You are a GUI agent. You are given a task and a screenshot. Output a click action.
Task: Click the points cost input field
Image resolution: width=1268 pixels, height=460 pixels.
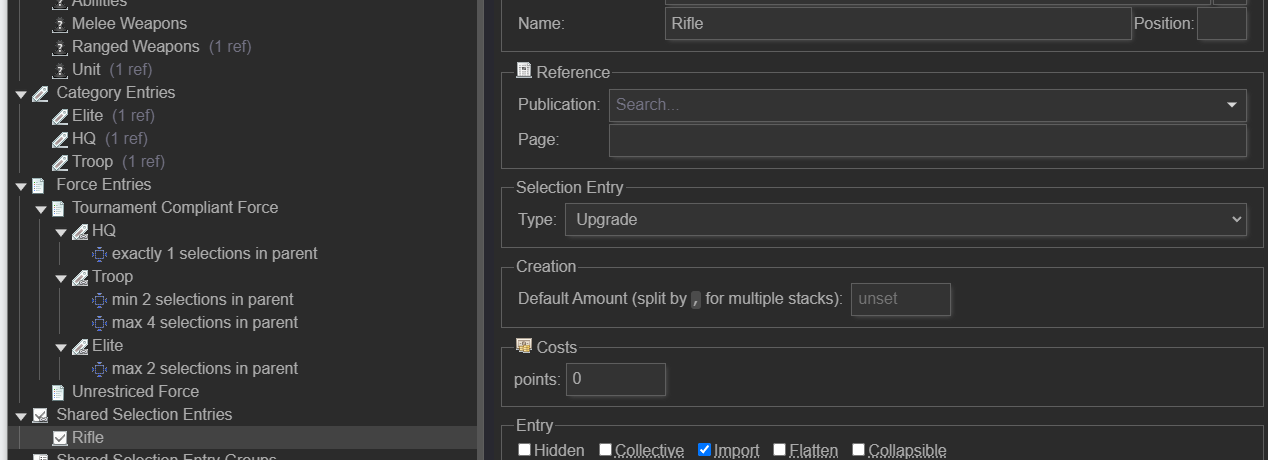(x=616, y=379)
